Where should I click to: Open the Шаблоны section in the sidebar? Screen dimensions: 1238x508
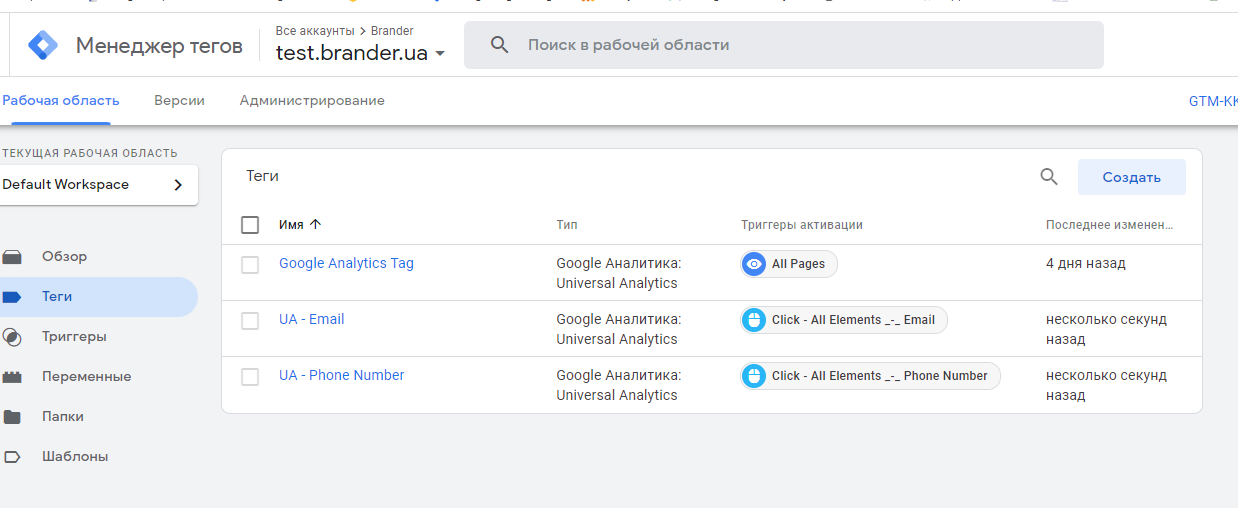[74, 457]
